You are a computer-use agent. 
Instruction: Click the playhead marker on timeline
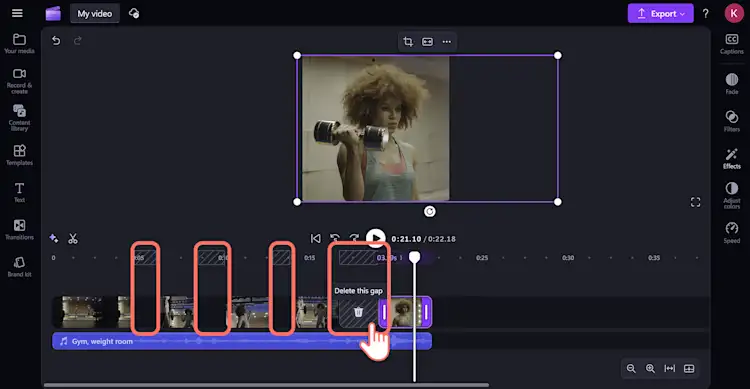pyautogui.click(x=414, y=257)
